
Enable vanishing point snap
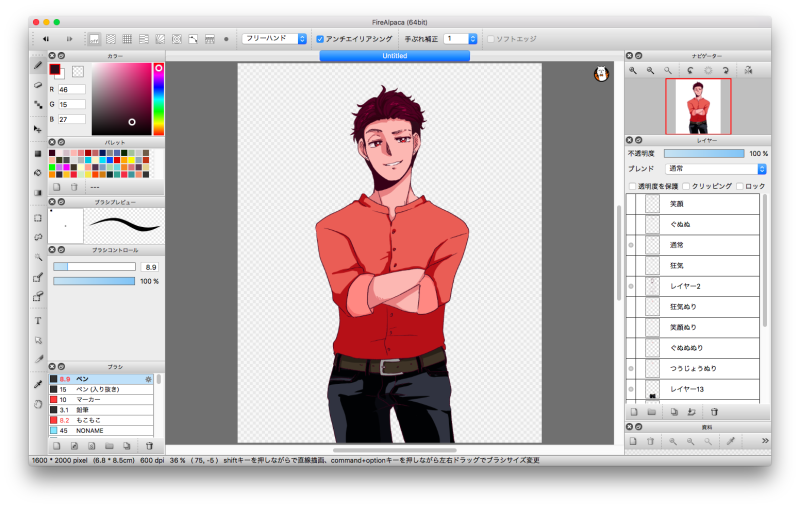point(144,39)
